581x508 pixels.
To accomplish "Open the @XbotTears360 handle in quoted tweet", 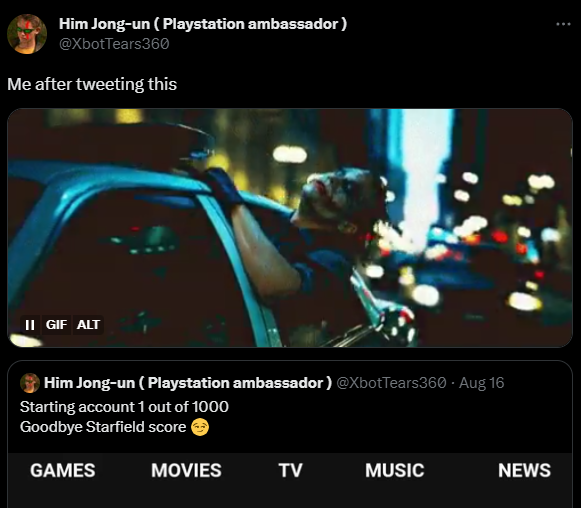I will [x=391, y=383].
